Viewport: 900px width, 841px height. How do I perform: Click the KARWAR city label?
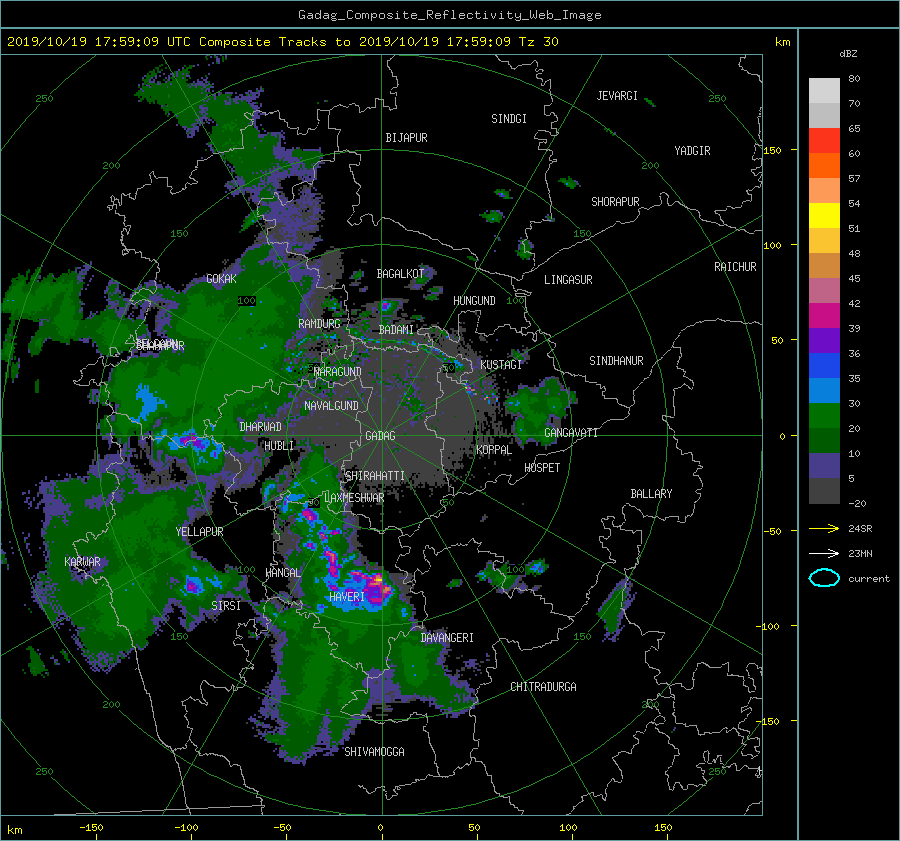(82, 562)
